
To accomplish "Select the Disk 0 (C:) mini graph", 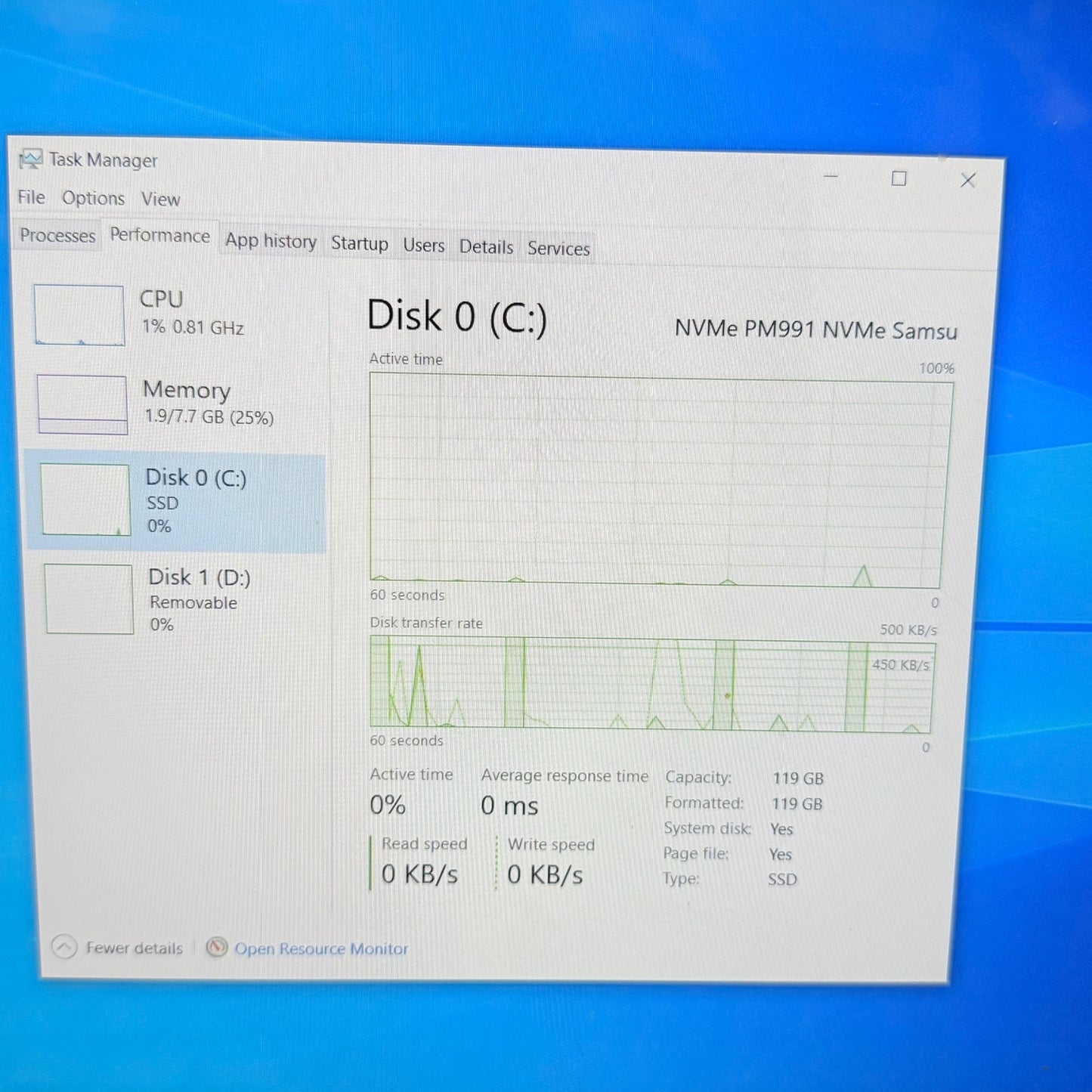I will [x=85, y=500].
